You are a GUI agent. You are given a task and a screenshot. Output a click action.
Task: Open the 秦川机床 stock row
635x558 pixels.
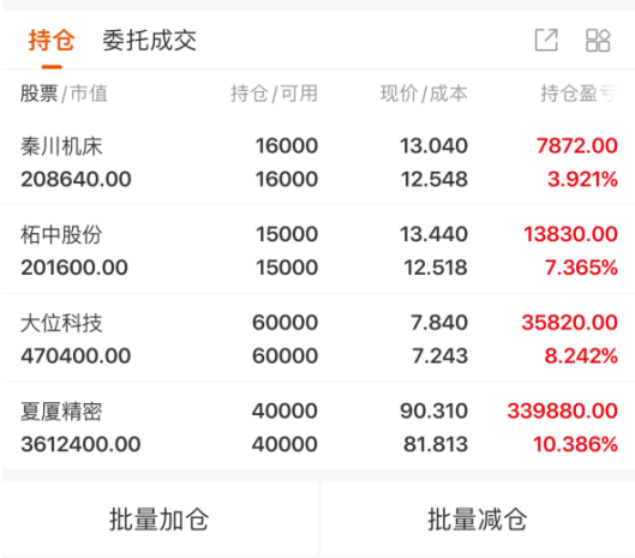[x=318, y=162]
